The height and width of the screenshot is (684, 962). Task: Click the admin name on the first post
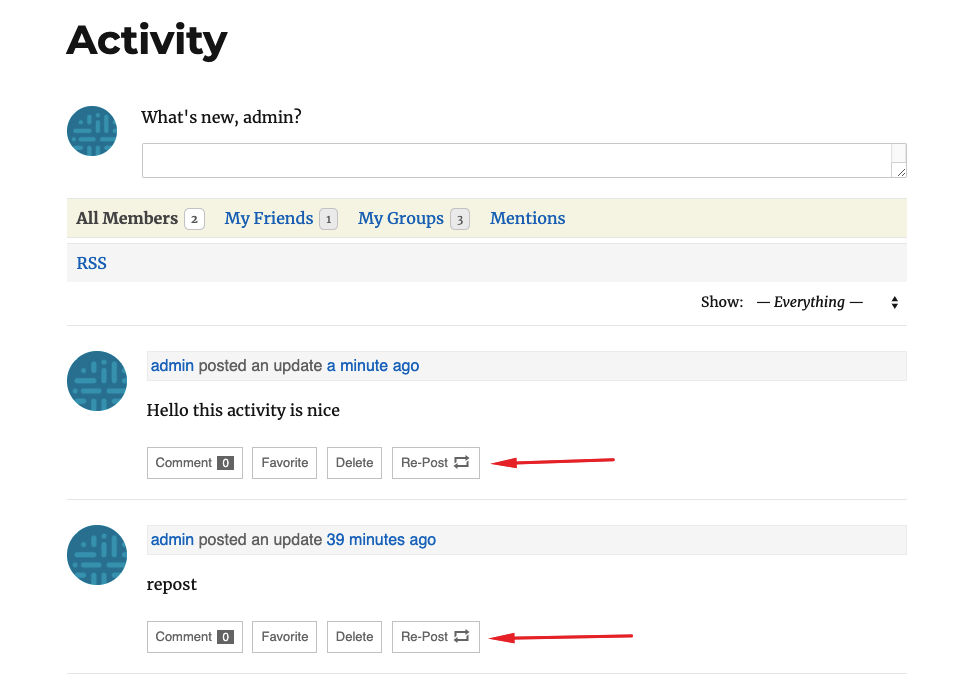[x=172, y=366]
